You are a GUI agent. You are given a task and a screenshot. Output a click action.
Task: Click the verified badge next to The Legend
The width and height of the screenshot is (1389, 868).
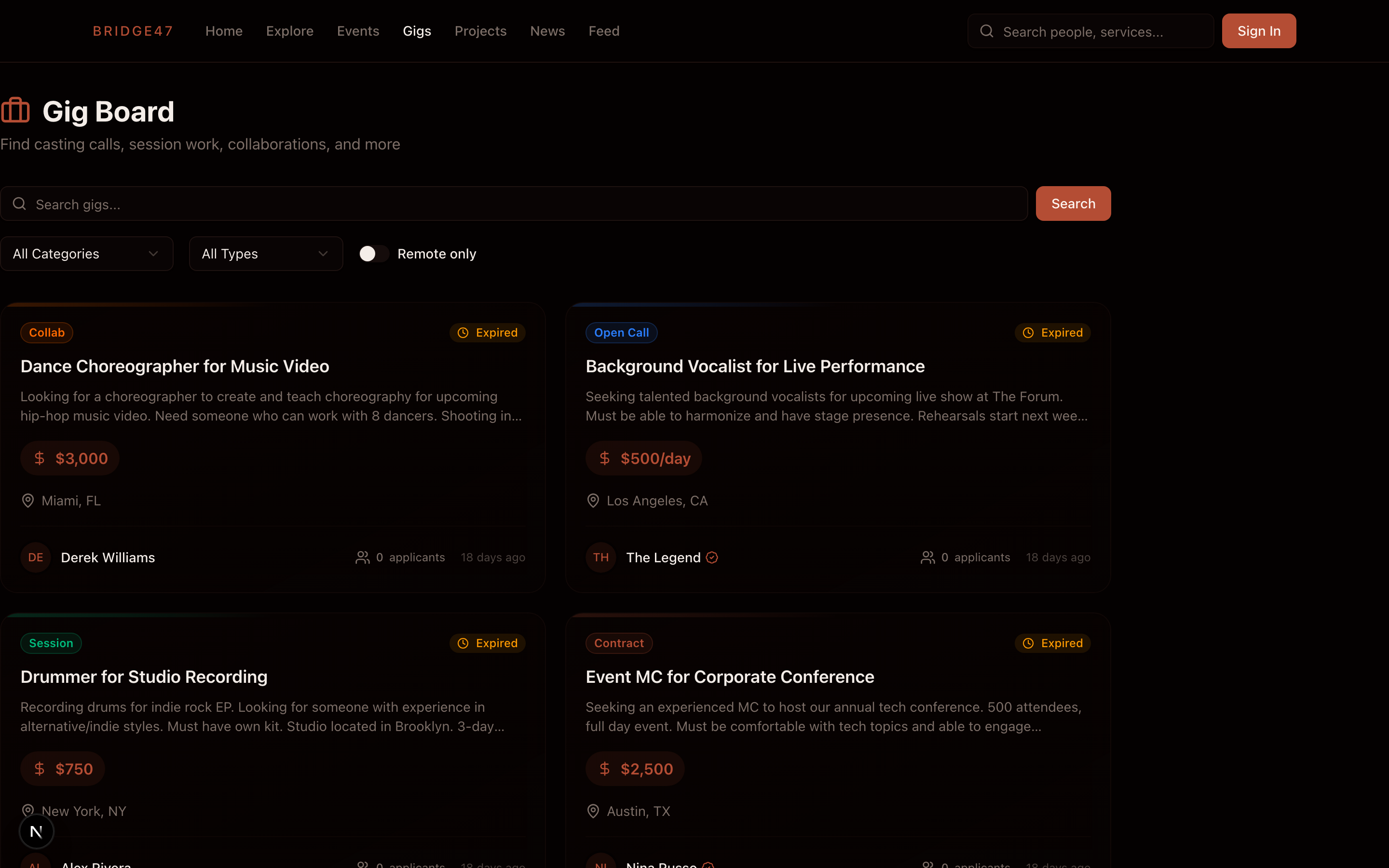coord(712,557)
